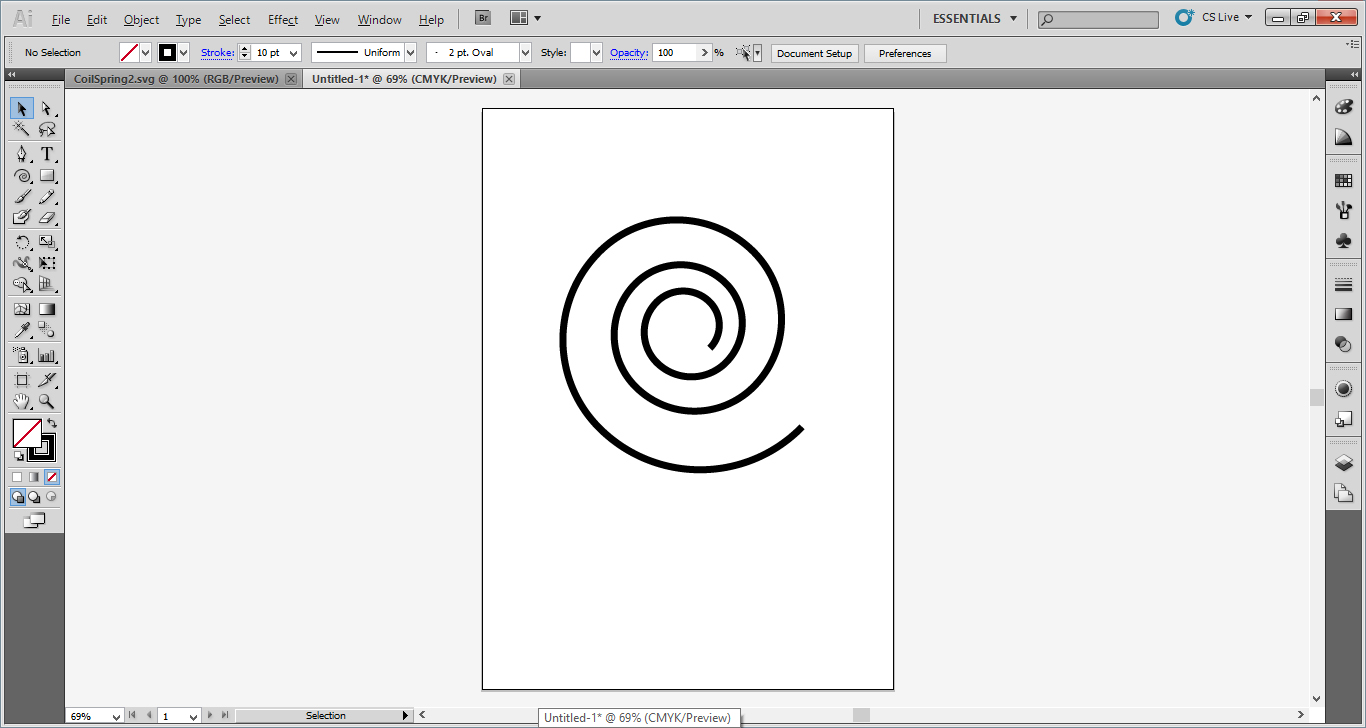Image resolution: width=1366 pixels, height=728 pixels.
Task: Choose the Blob Brush tool
Action: point(22,217)
